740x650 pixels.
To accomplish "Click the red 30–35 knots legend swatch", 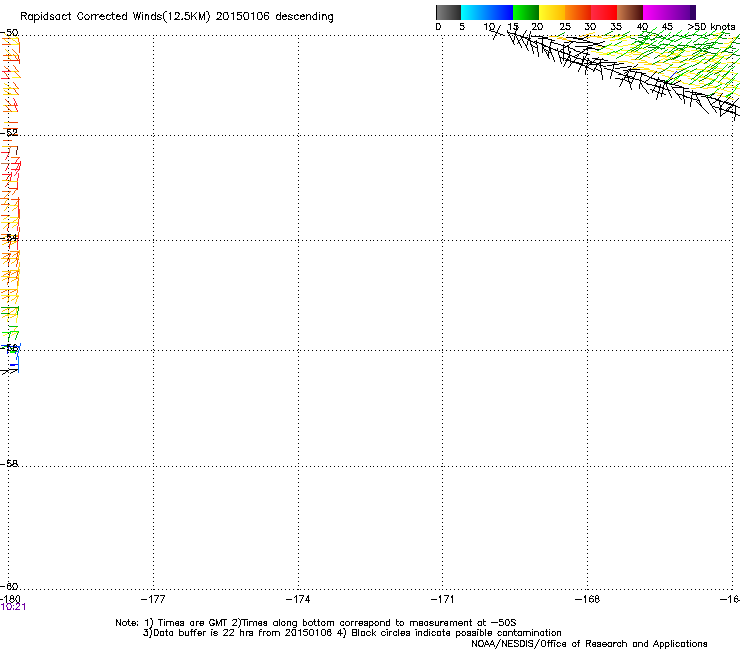I will pos(604,12).
